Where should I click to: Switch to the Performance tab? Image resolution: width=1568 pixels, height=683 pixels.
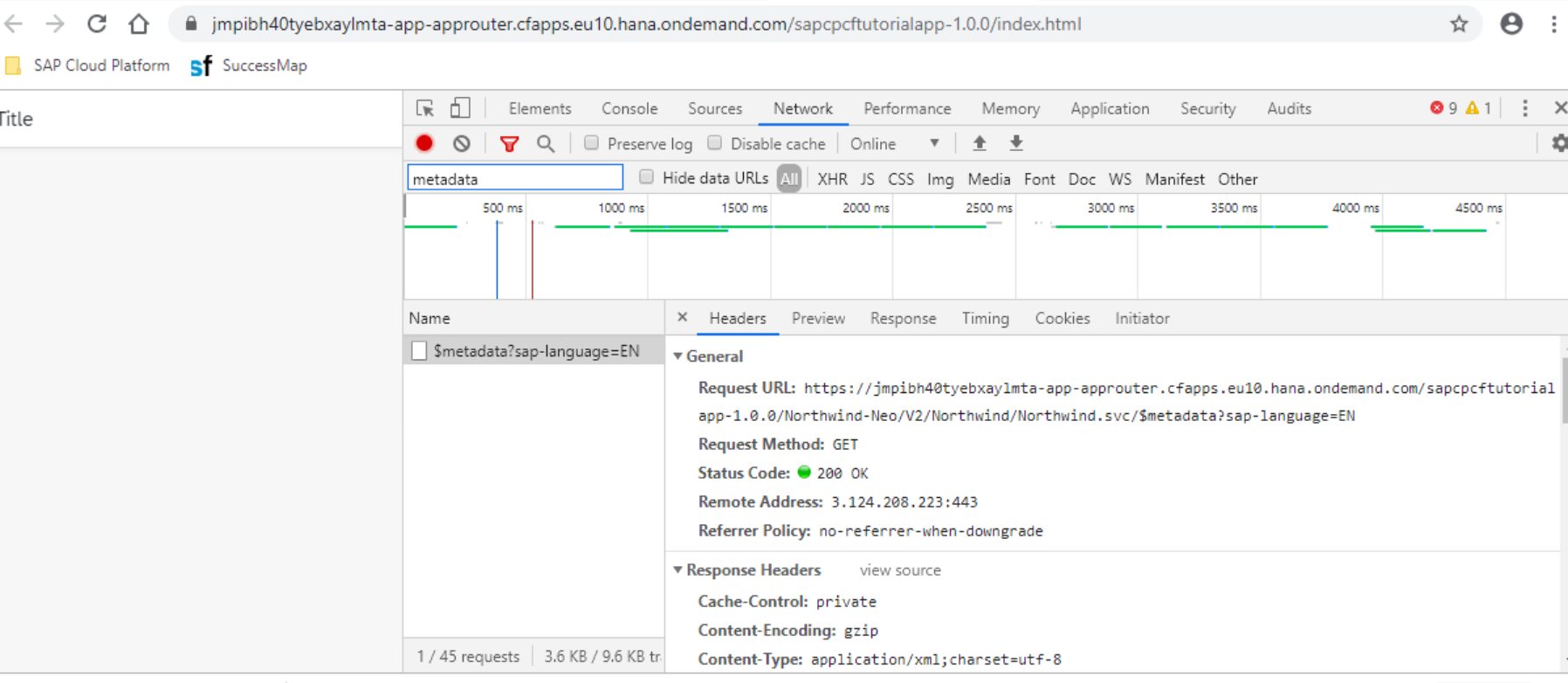point(907,108)
